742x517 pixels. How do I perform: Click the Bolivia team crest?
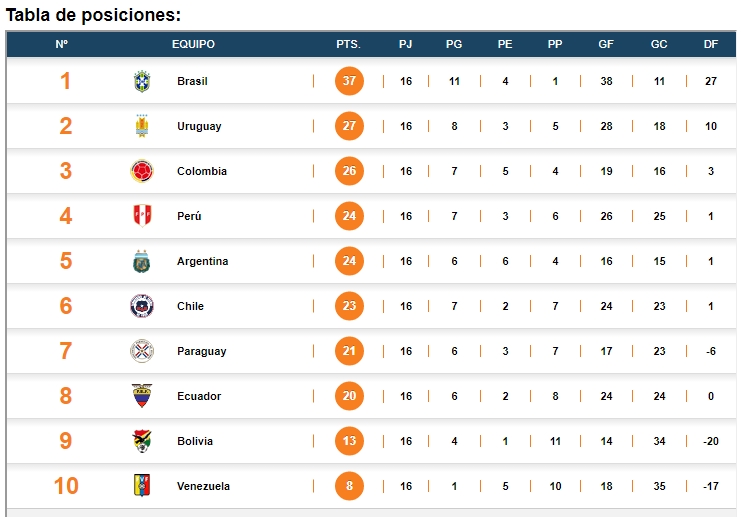tap(142, 441)
